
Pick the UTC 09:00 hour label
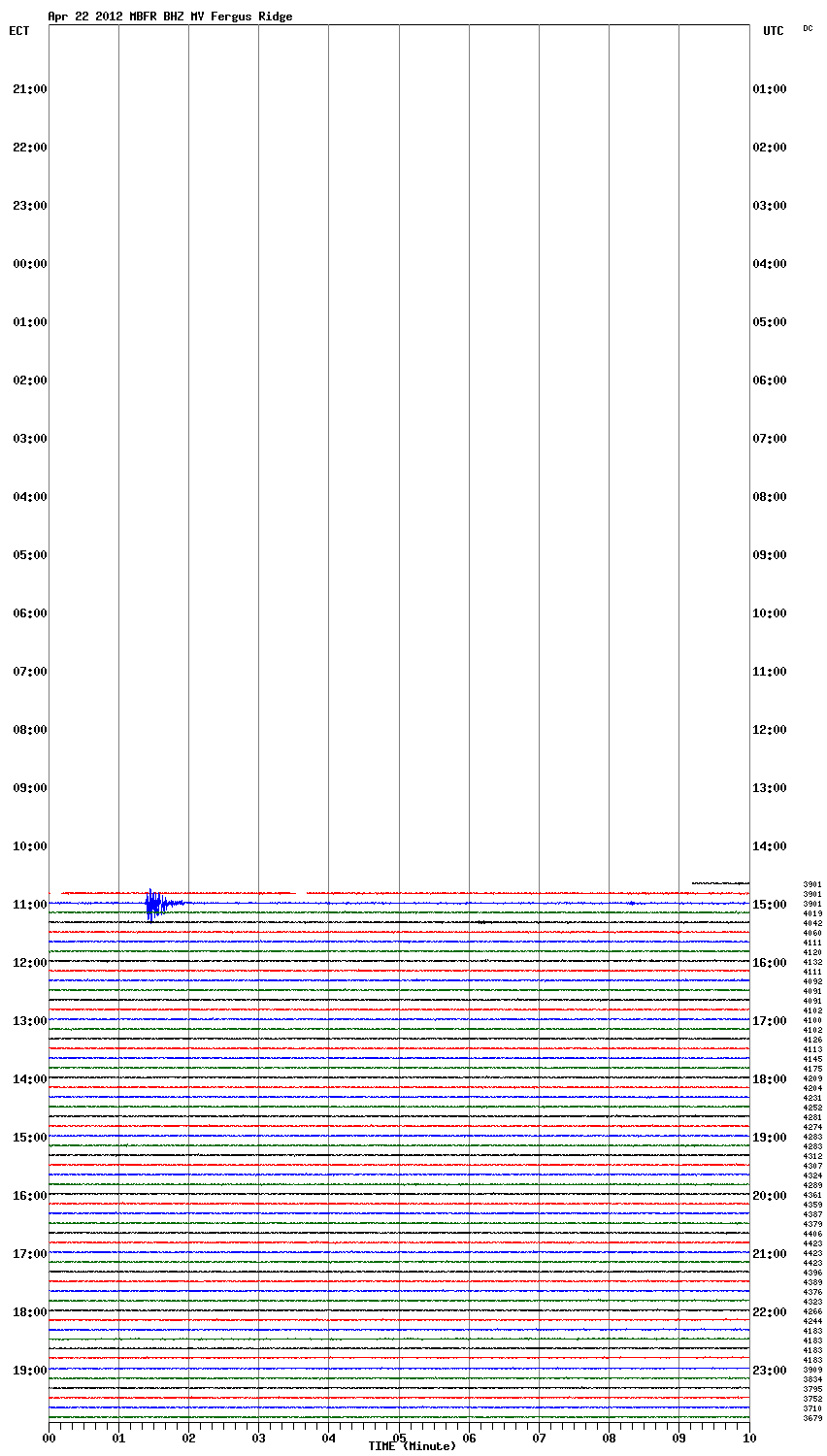[770, 555]
